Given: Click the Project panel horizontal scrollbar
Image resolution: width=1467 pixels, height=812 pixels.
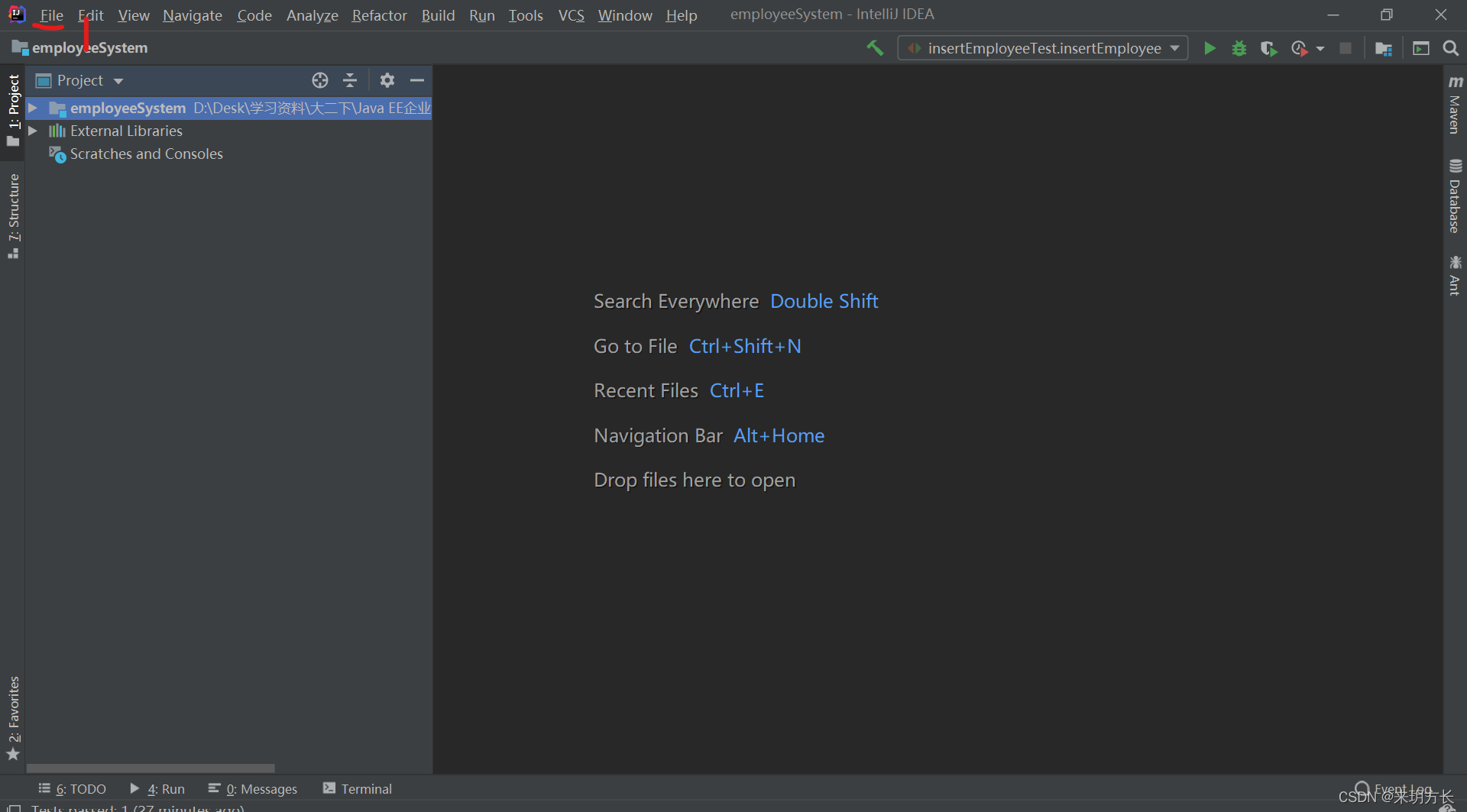Looking at the screenshot, I should [151, 768].
